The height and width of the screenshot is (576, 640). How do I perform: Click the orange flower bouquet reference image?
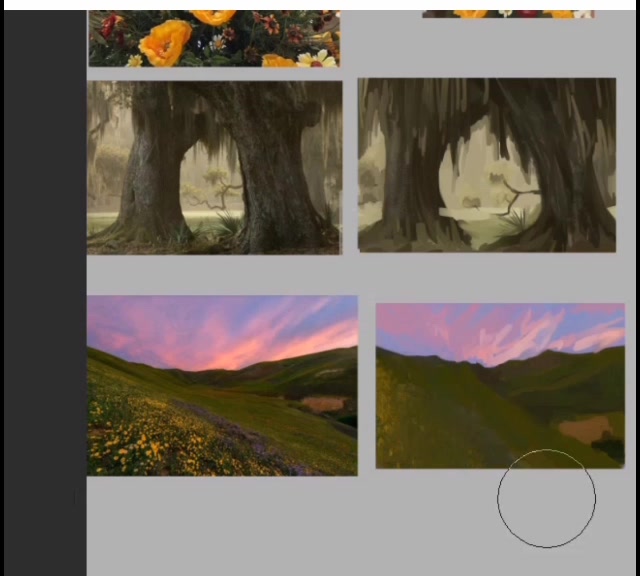(x=214, y=38)
